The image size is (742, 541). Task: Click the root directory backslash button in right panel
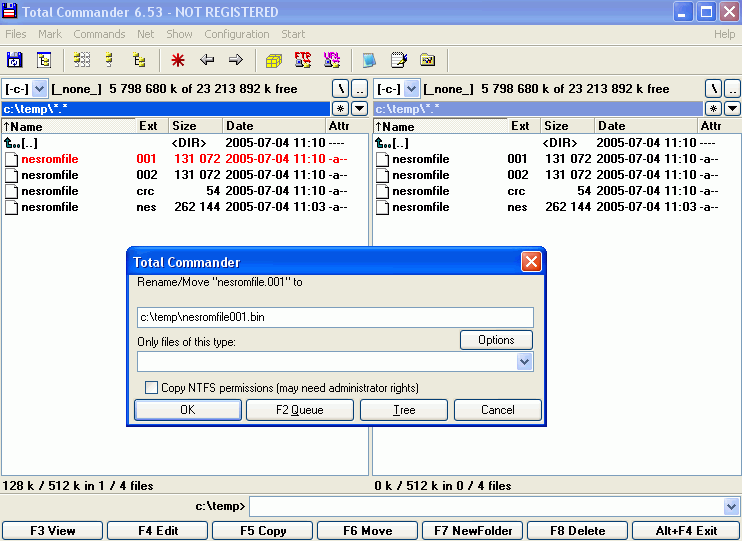[x=714, y=89]
